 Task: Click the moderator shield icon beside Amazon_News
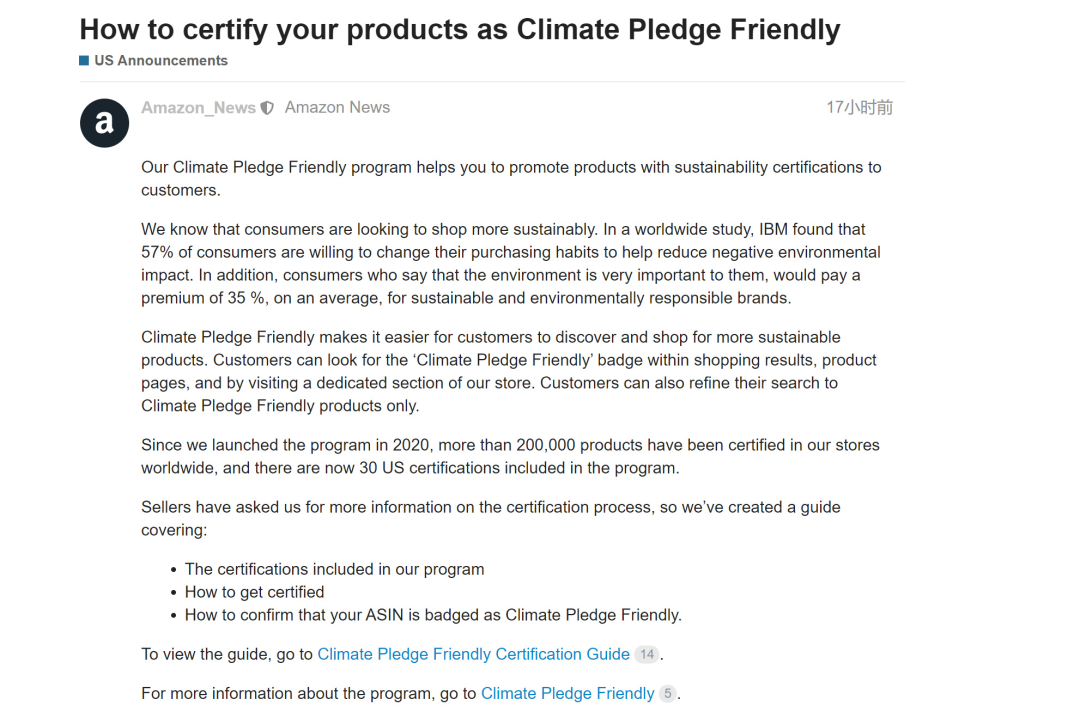click(x=267, y=108)
